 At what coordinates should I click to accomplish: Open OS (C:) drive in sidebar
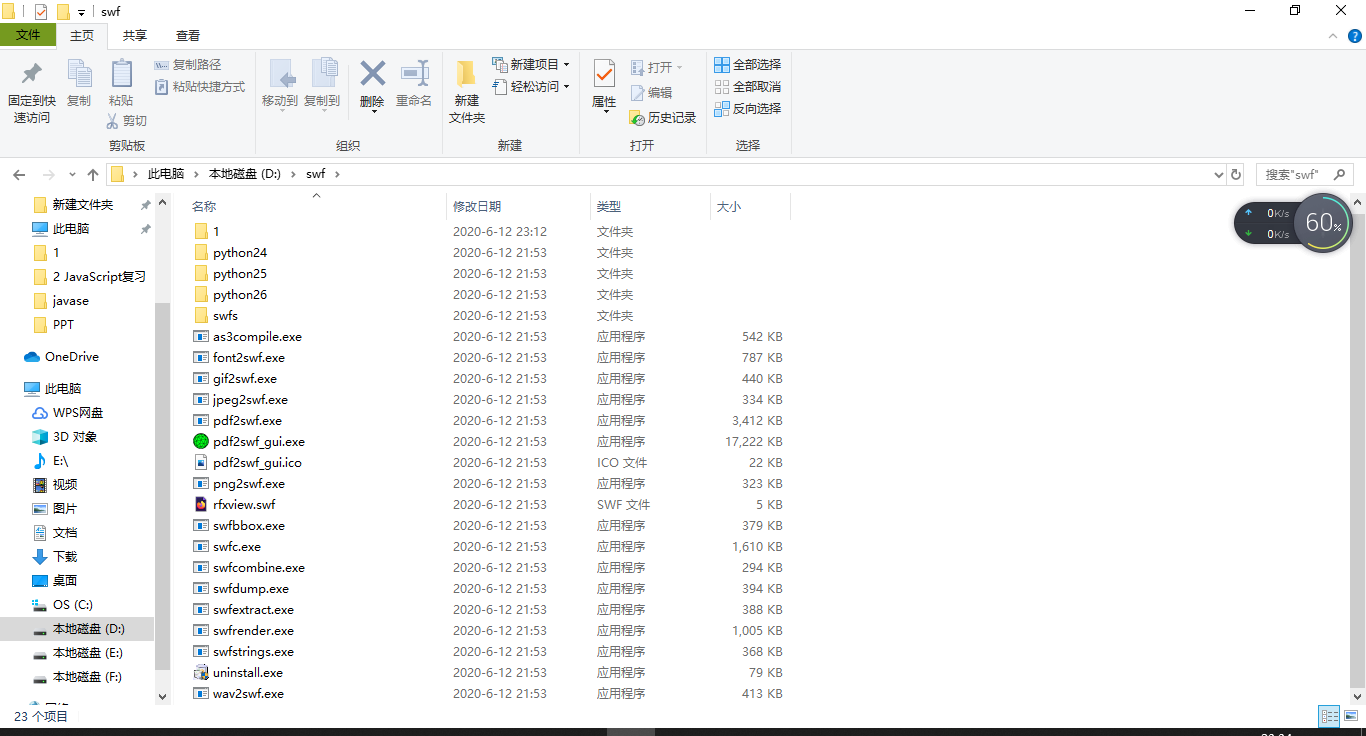point(73,605)
